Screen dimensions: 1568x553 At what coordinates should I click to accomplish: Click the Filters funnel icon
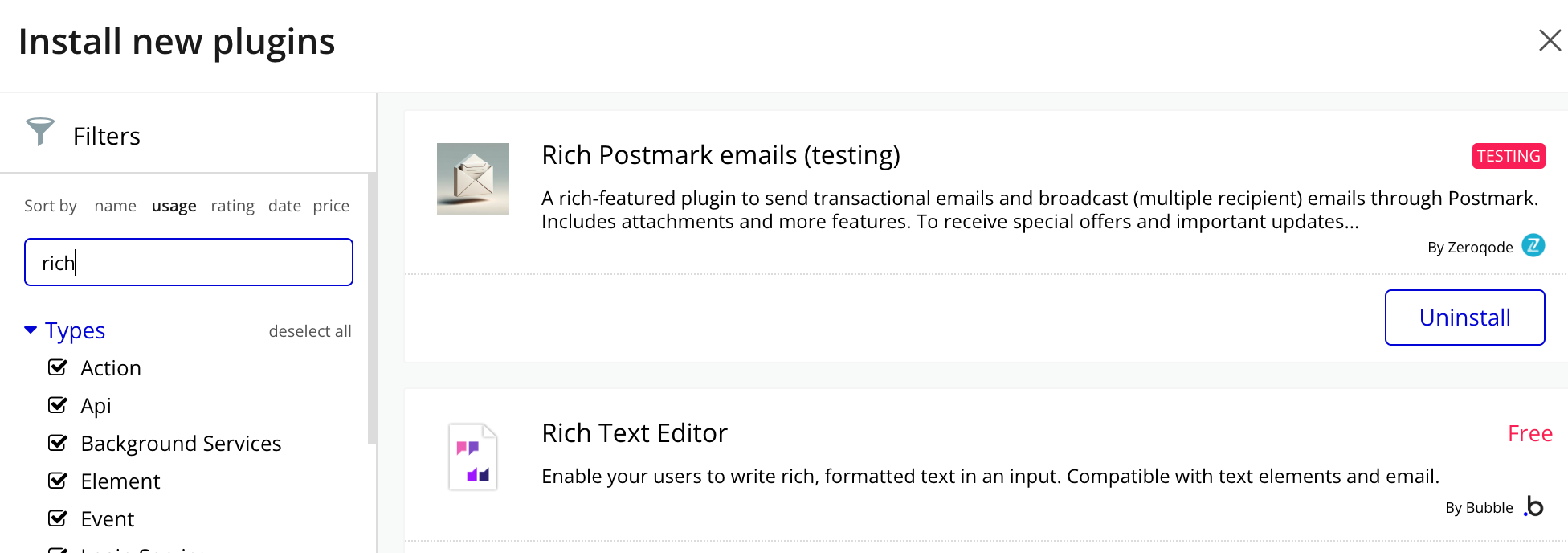coord(39,132)
